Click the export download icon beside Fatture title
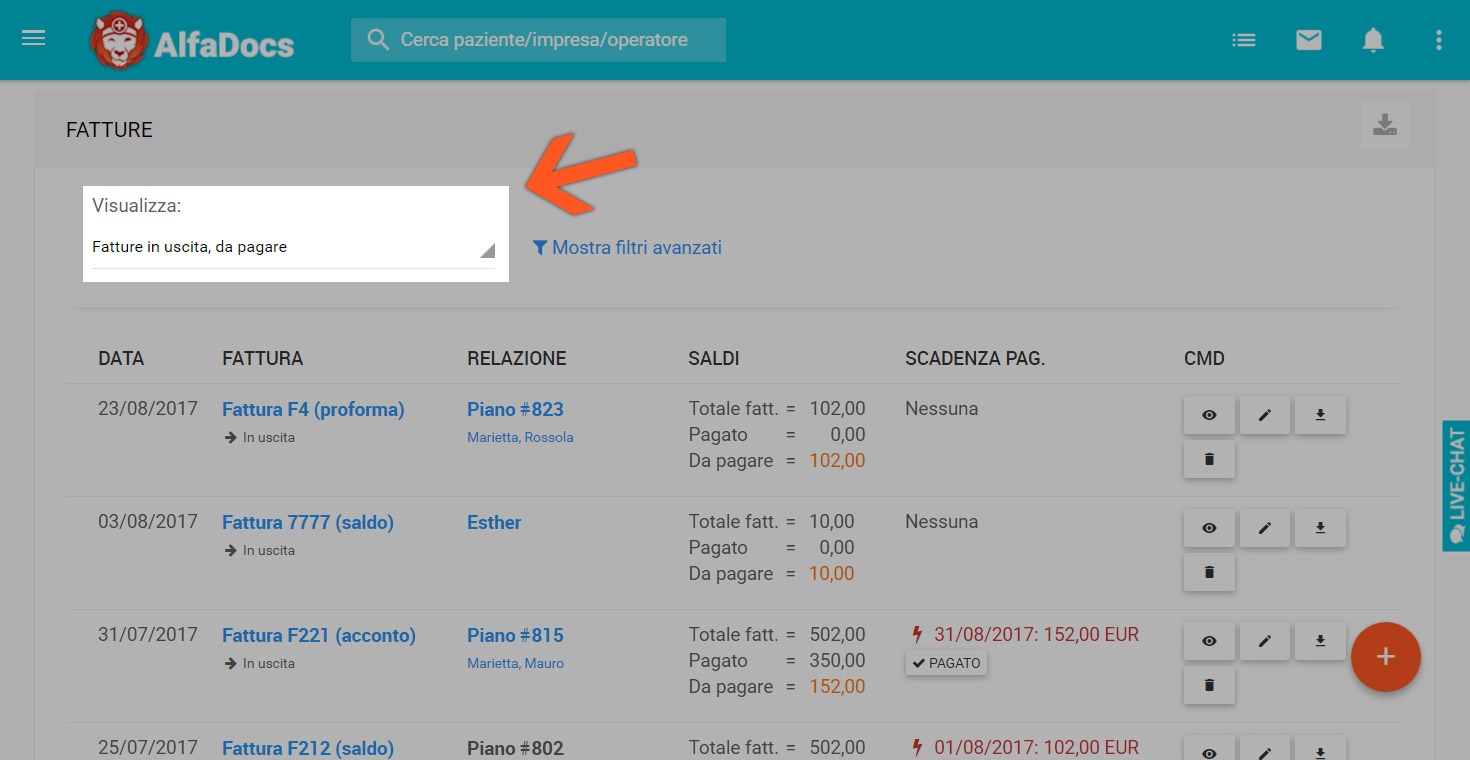 point(1384,126)
